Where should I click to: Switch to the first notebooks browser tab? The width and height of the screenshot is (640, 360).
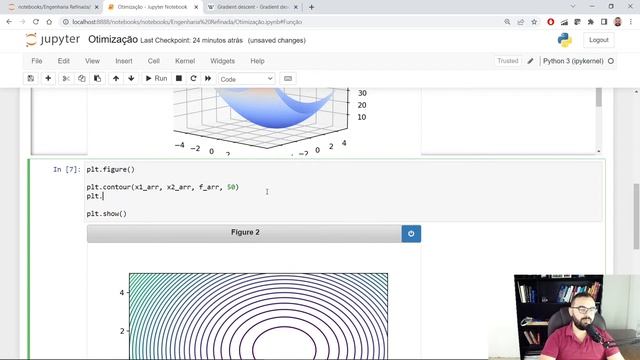pyautogui.click(x=53, y=7)
